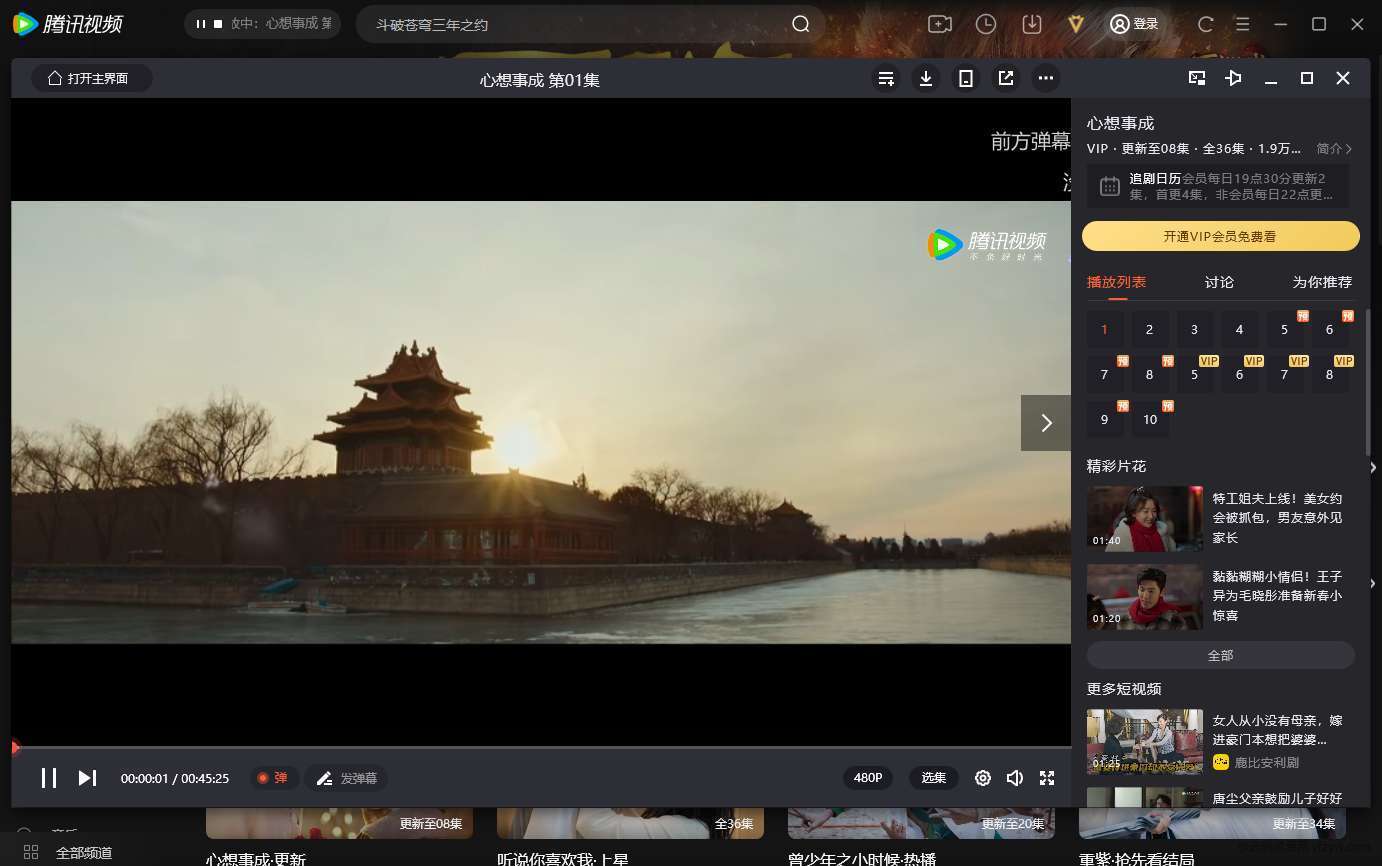Select episode 2 in playlist
The image size is (1382, 866).
pos(1149,329)
